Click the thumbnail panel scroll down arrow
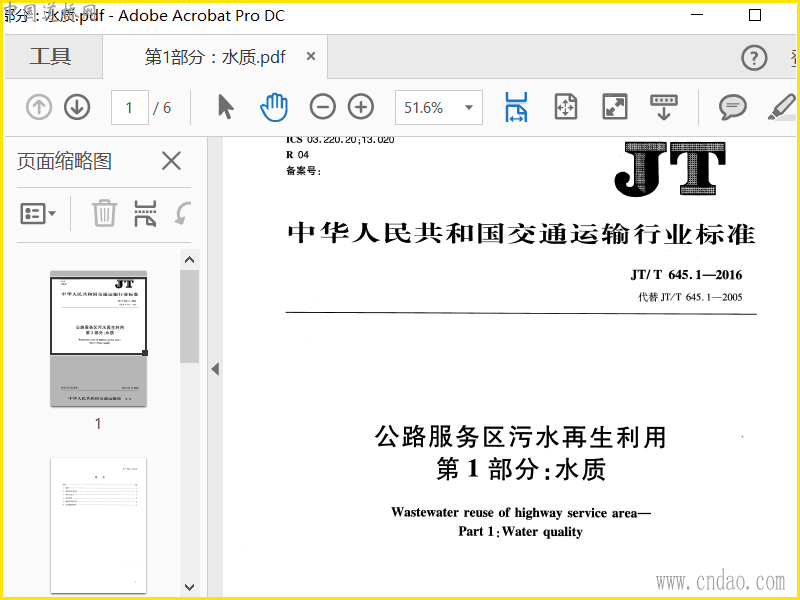Screen dimensions: 800x600 [x=189, y=587]
